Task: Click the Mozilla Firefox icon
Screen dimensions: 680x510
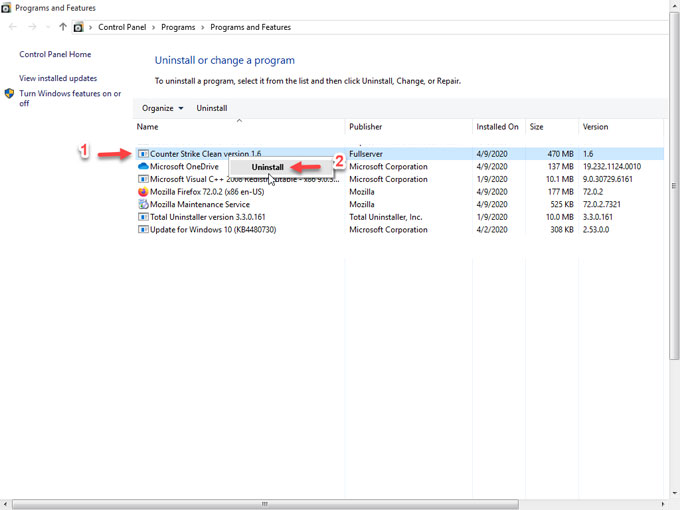Action: click(143, 191)
